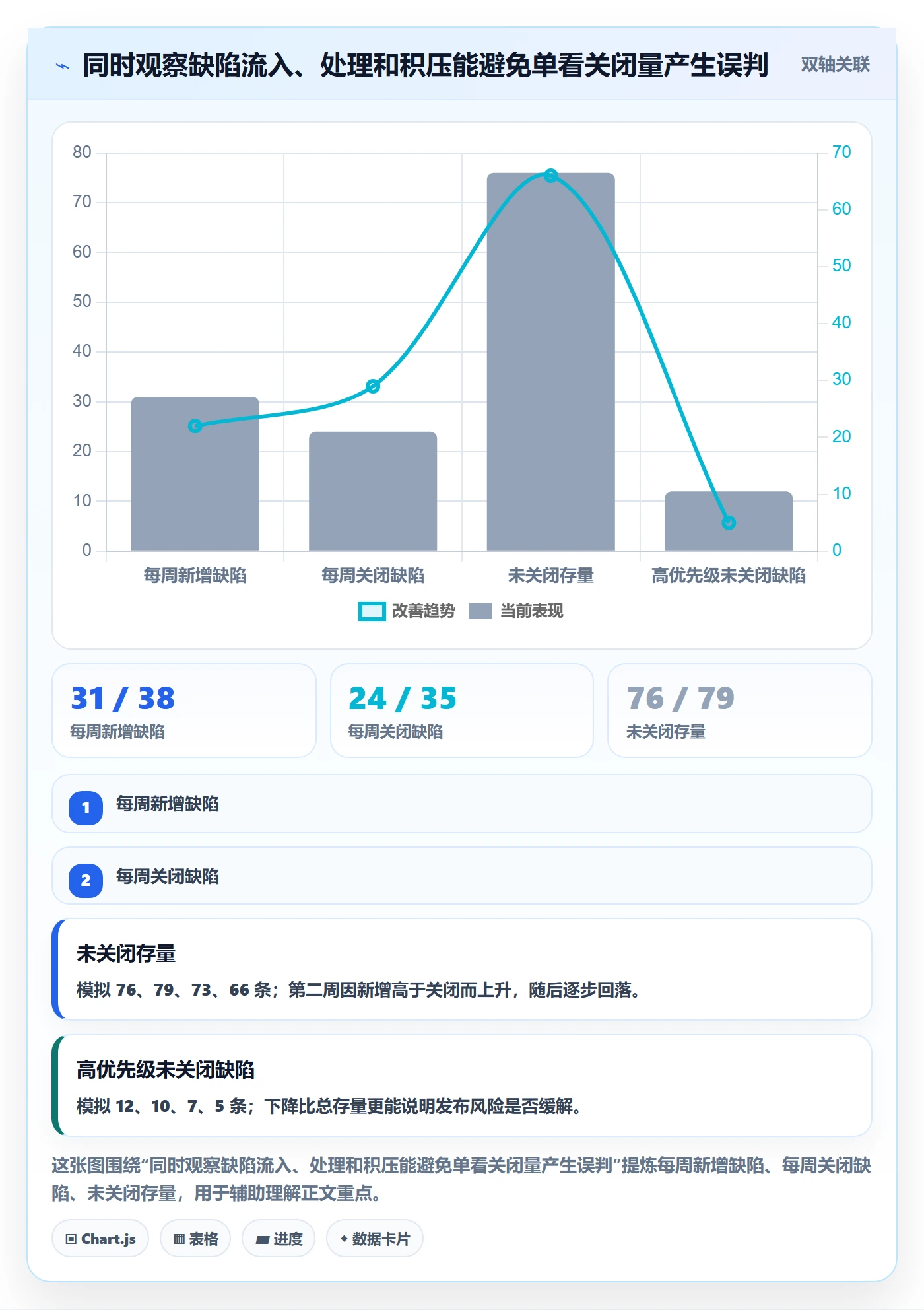Toggle the 改善趋势 legend swatch
This screenshot has width=924, height=1310.
coord(372,611)
